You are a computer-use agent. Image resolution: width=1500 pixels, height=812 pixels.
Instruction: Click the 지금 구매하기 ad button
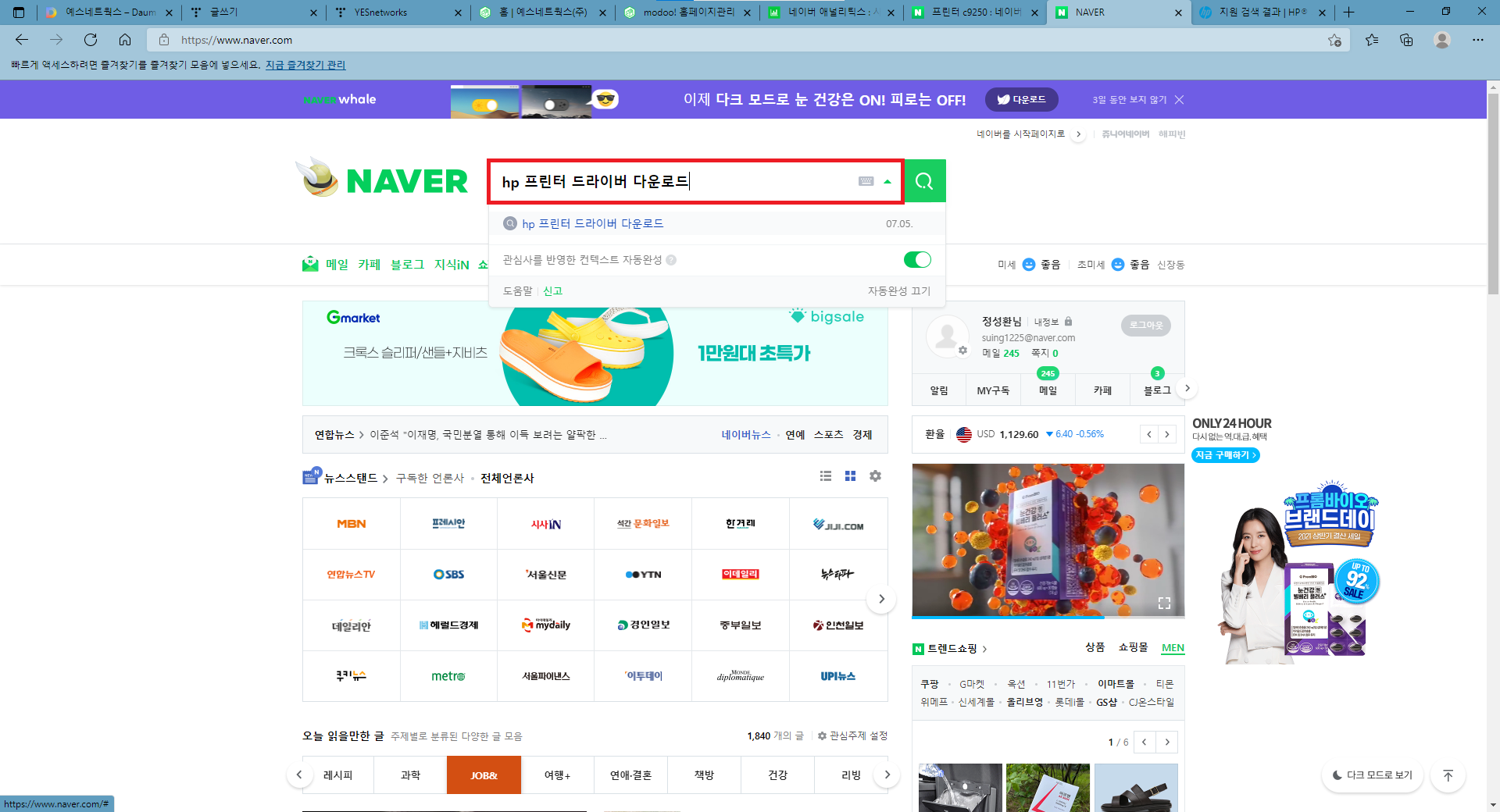(1225, 455)
